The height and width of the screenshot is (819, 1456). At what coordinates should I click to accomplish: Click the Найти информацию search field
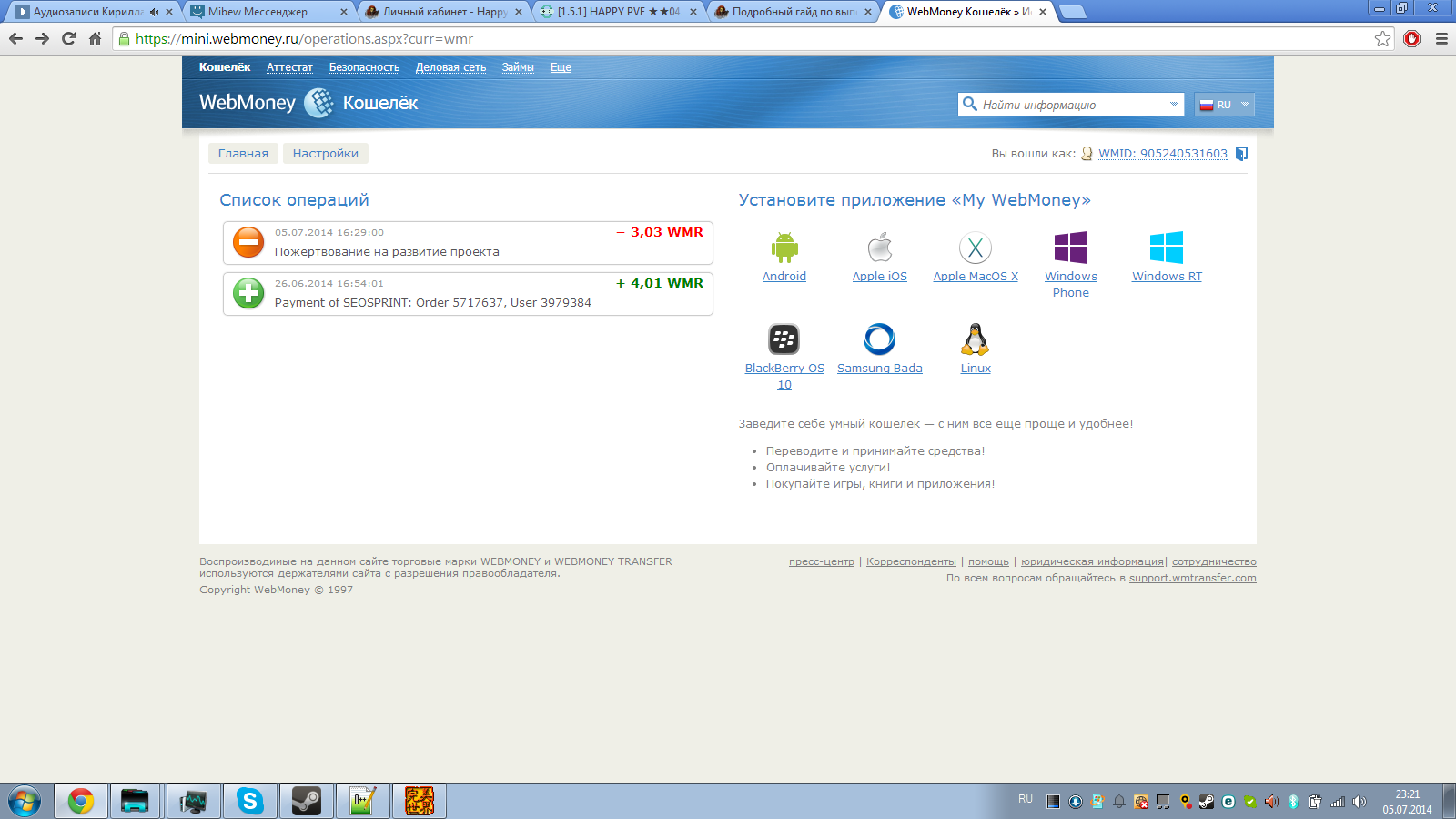pos(1069,105)
